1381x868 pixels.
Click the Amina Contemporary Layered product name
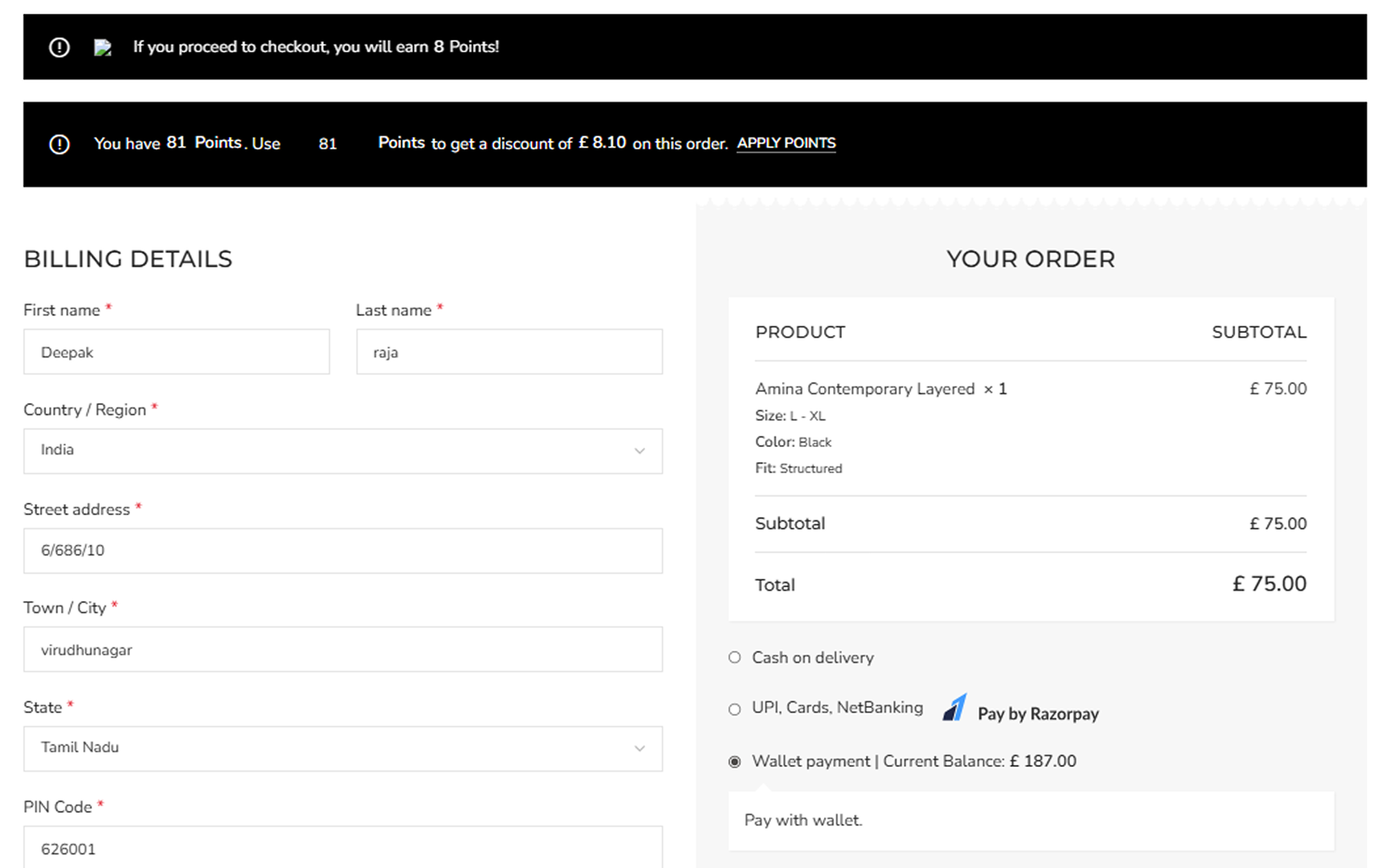pyautogui.click(x=865, y=389)
